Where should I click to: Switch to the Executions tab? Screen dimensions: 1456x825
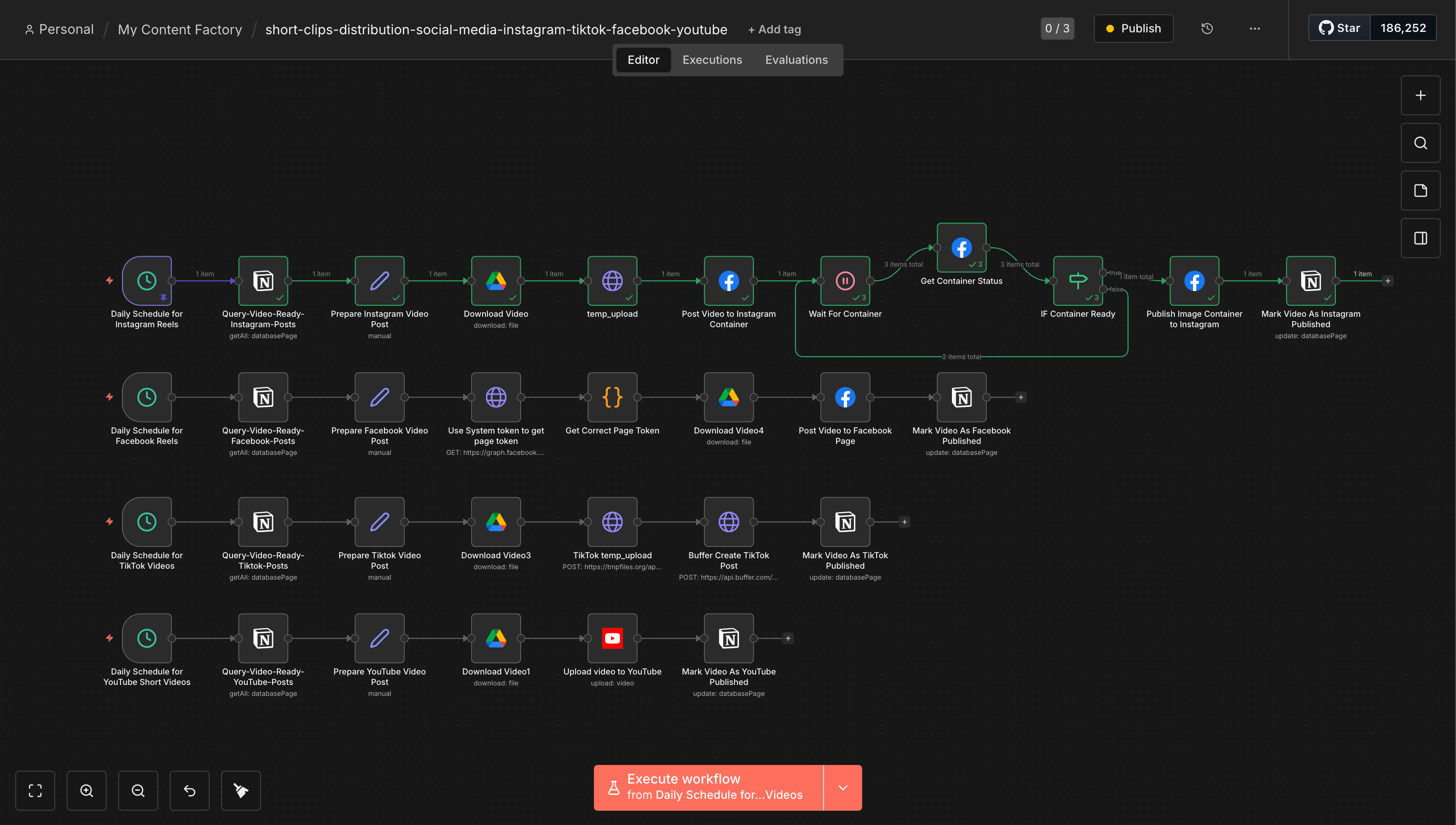712,60
